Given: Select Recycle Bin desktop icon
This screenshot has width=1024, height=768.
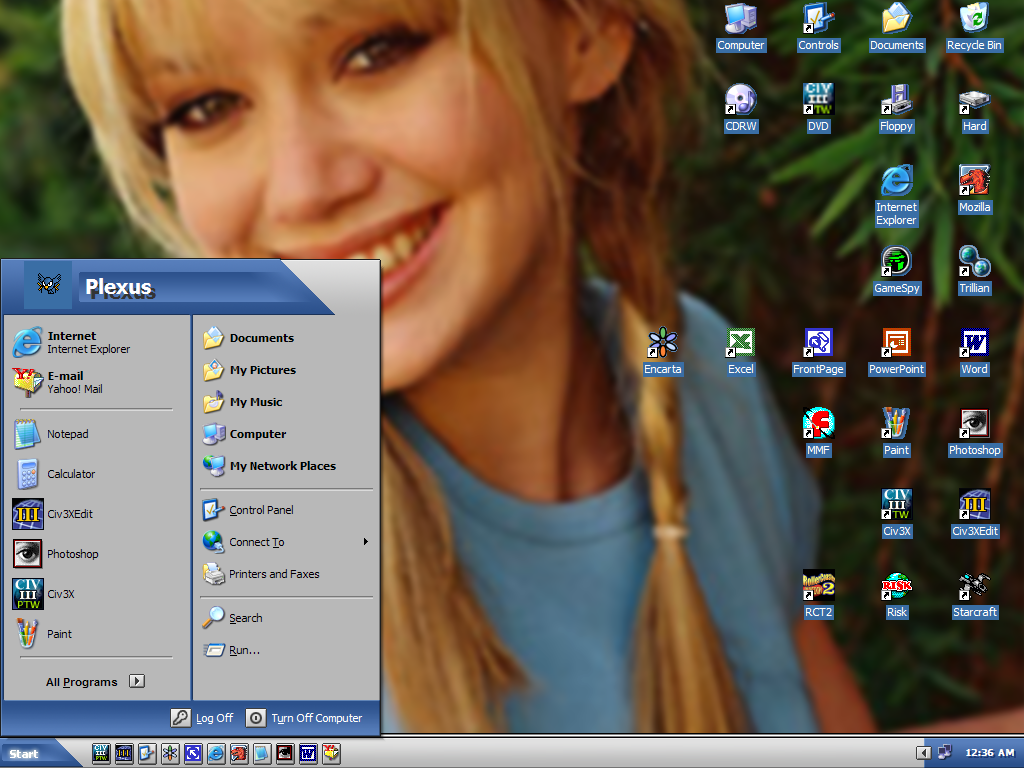Looking at the screenshot, I should tap(974, 27).
